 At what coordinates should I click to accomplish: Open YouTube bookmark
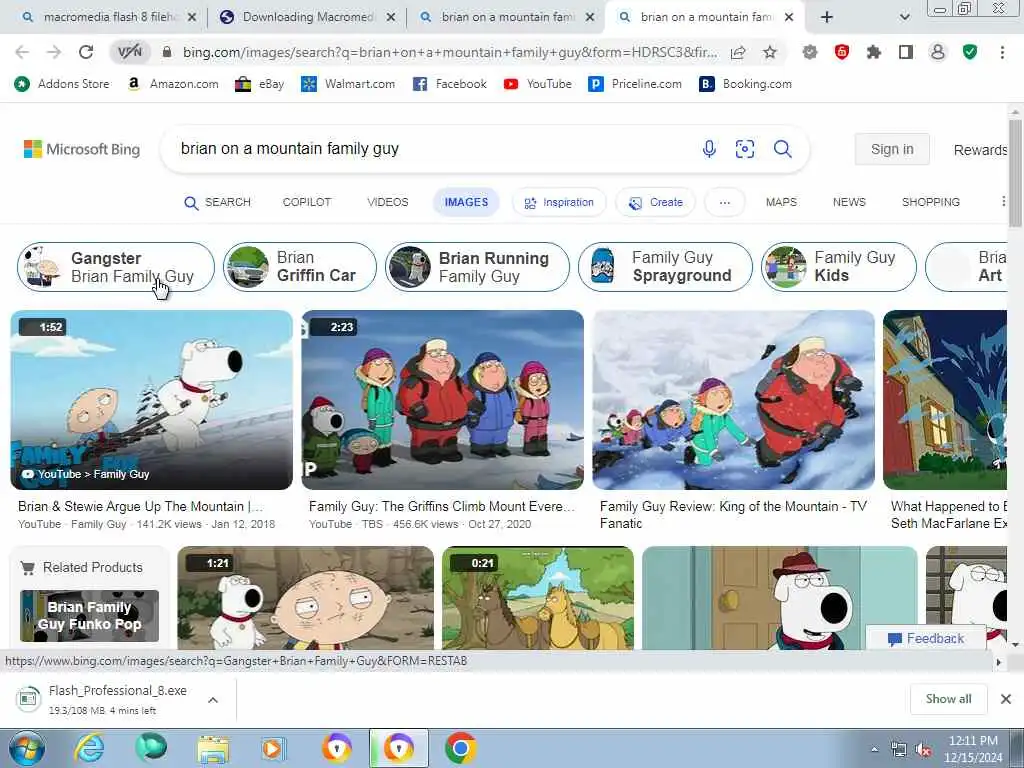[537, 84]
